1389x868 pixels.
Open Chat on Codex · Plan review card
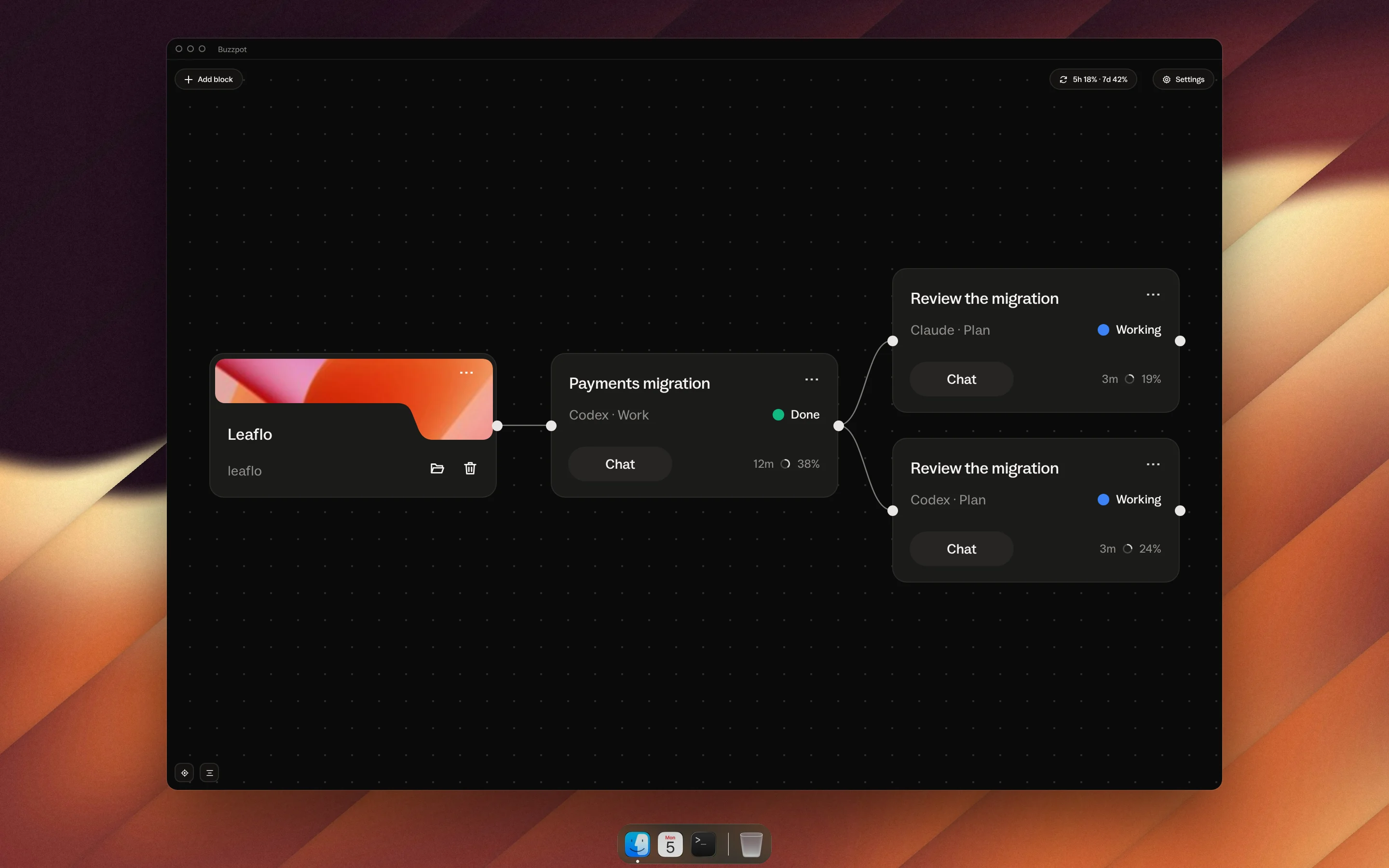961,549
